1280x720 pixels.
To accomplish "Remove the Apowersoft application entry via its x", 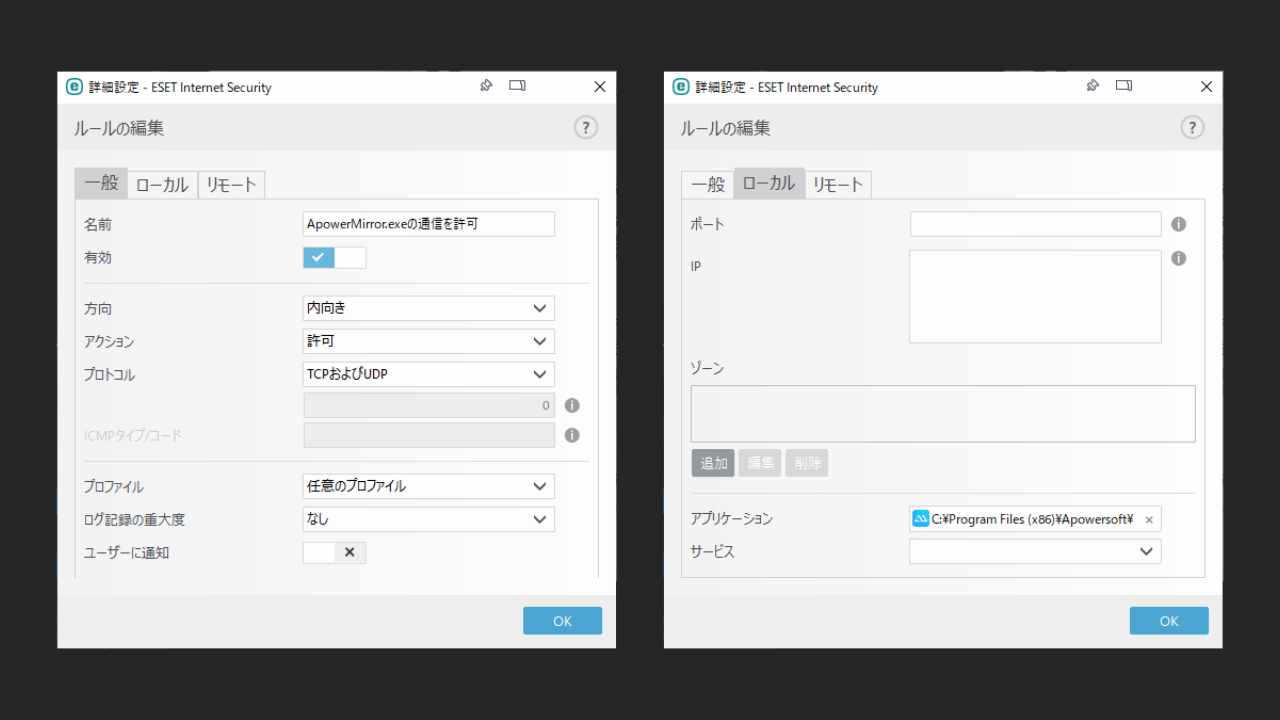I will (1149, 519).
